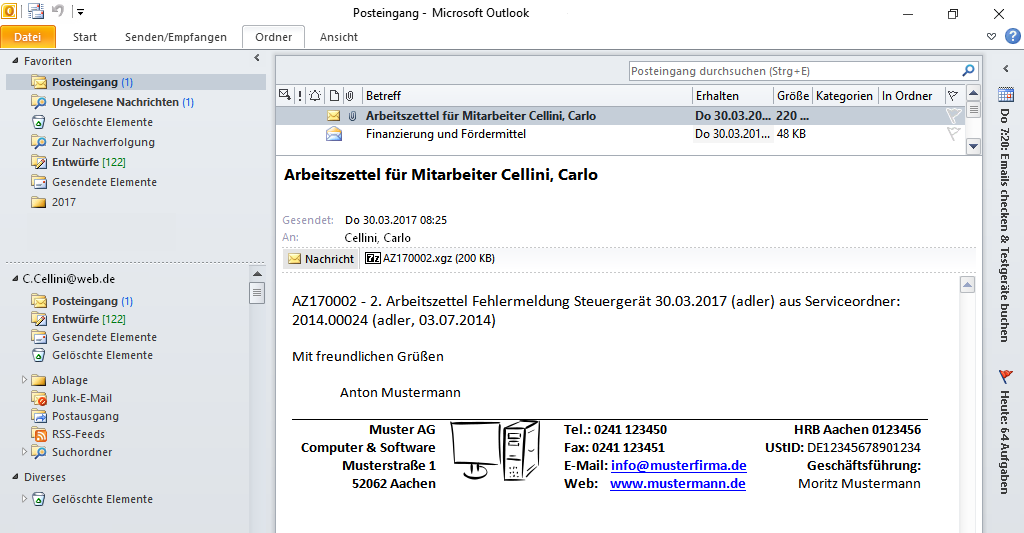Click the Posteingang durchsuchen search field

click(794, 71)
